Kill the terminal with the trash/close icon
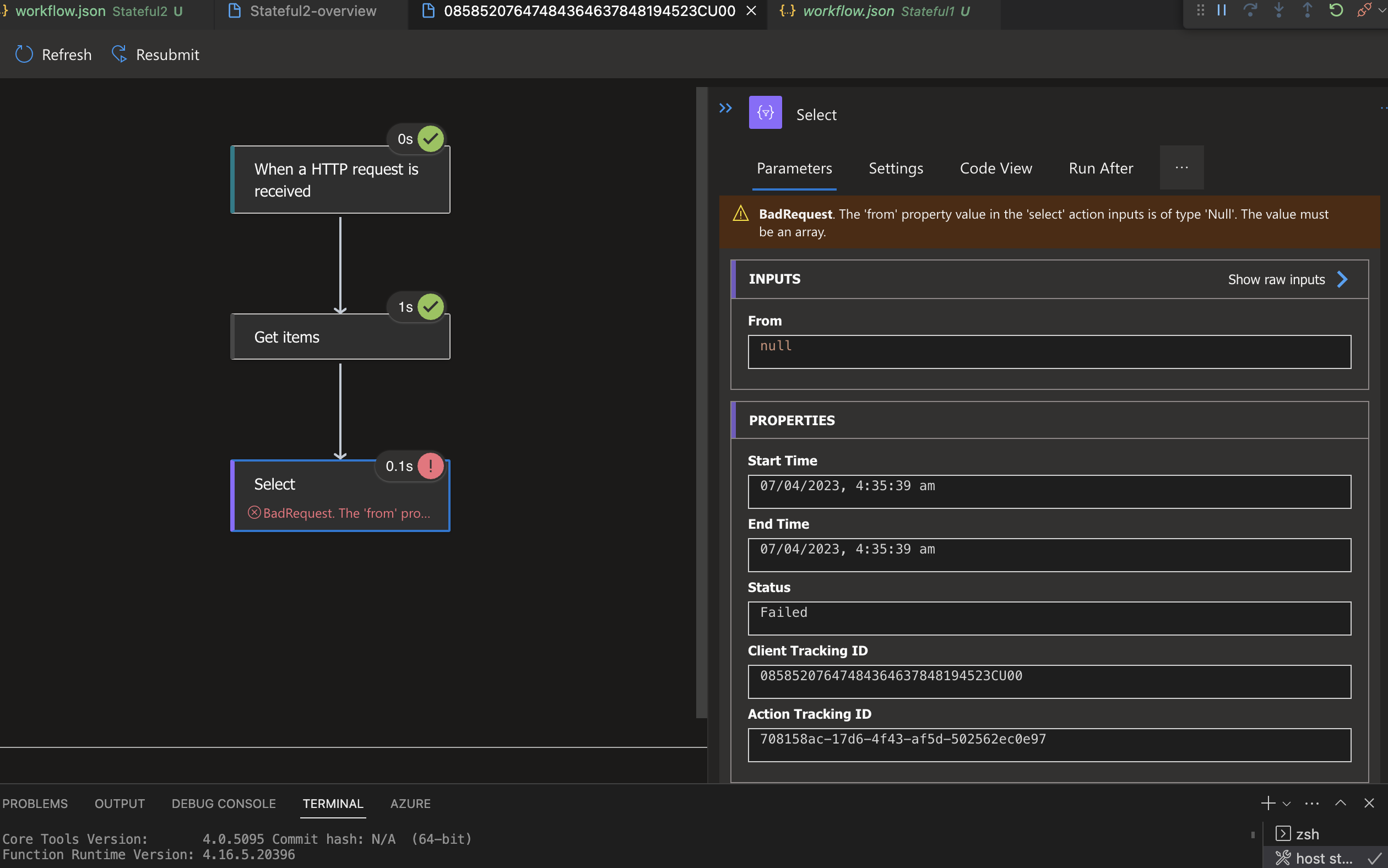 tap(1369, 803)
